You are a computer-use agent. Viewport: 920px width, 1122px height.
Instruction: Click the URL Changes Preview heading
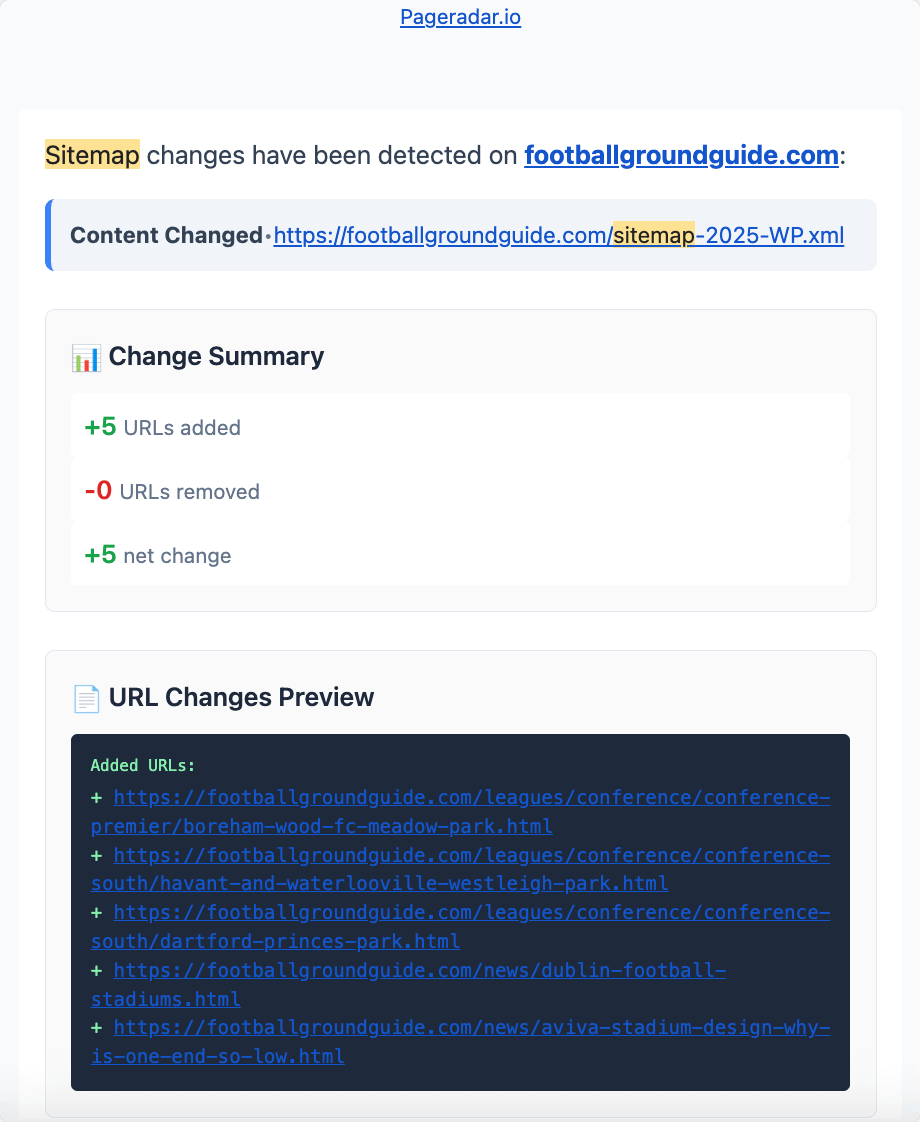pos(241,697)
